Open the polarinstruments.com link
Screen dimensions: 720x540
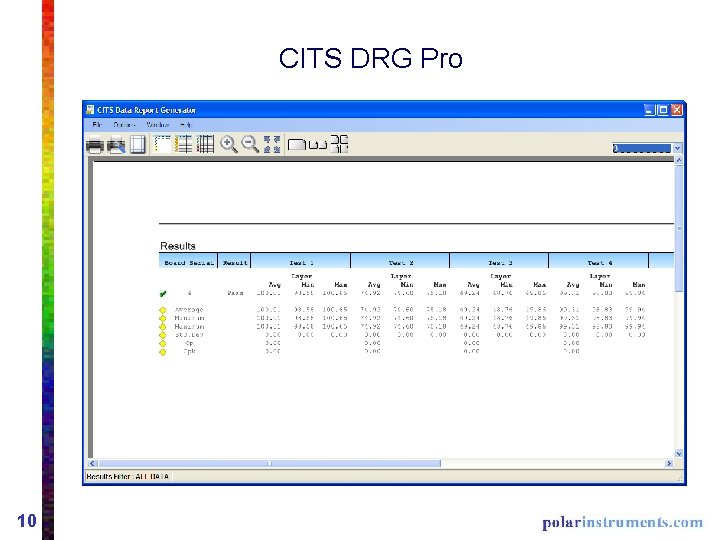(622, 523)
